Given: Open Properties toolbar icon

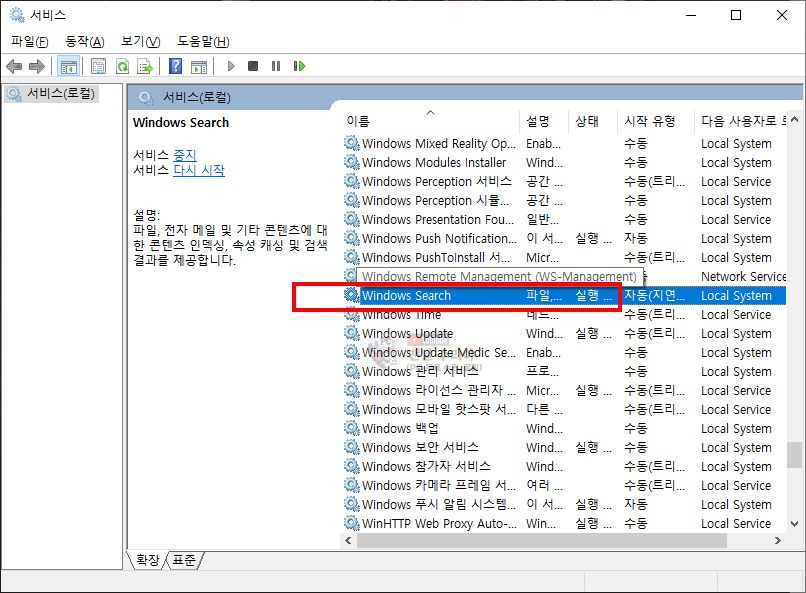Looking at the screenshot, I should [98, 66].
